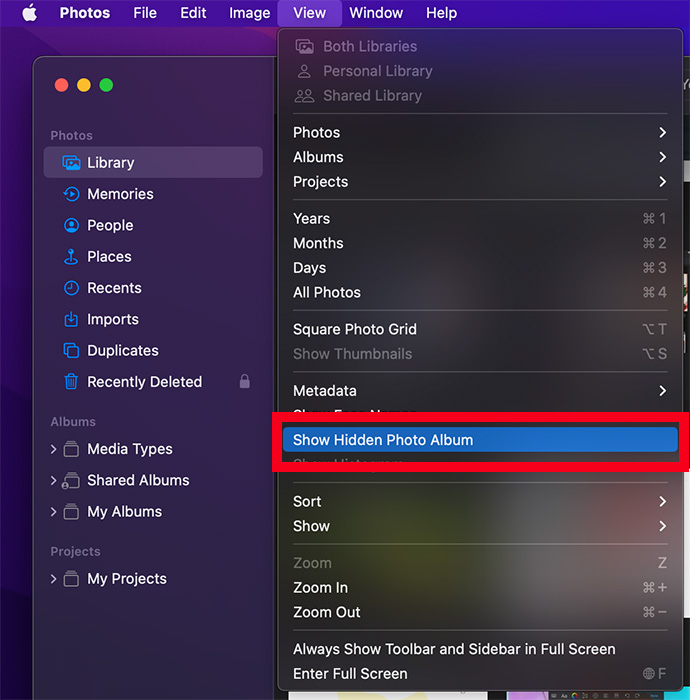Viewport: 690px width, 700px height.
Task: Open the Photos submenu arrow
Action: (662, 133)
